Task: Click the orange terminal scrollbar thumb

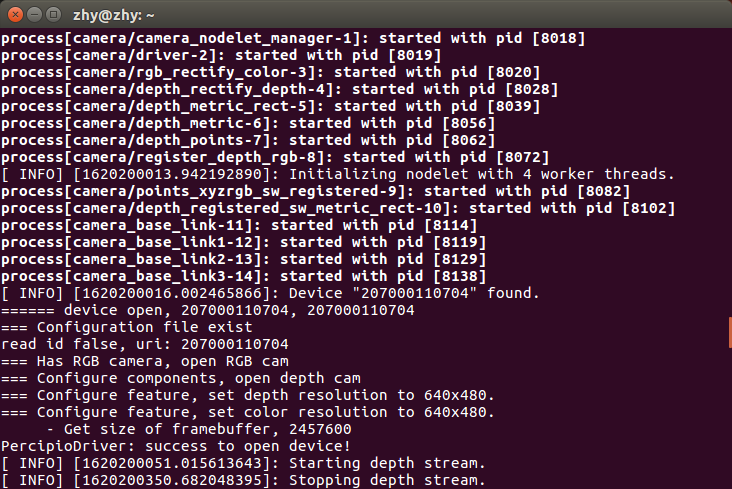Action: coord(730,333)
